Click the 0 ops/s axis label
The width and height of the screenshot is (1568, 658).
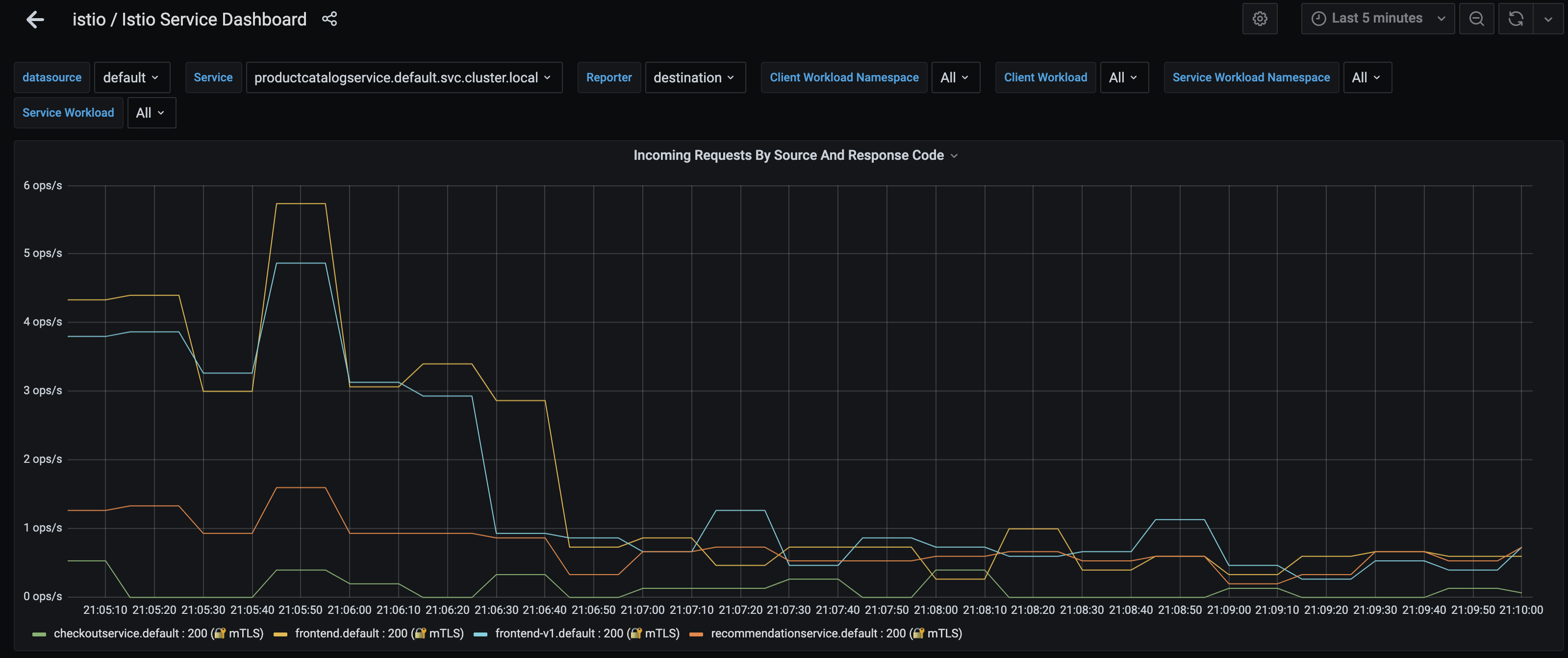coord(43,597)
